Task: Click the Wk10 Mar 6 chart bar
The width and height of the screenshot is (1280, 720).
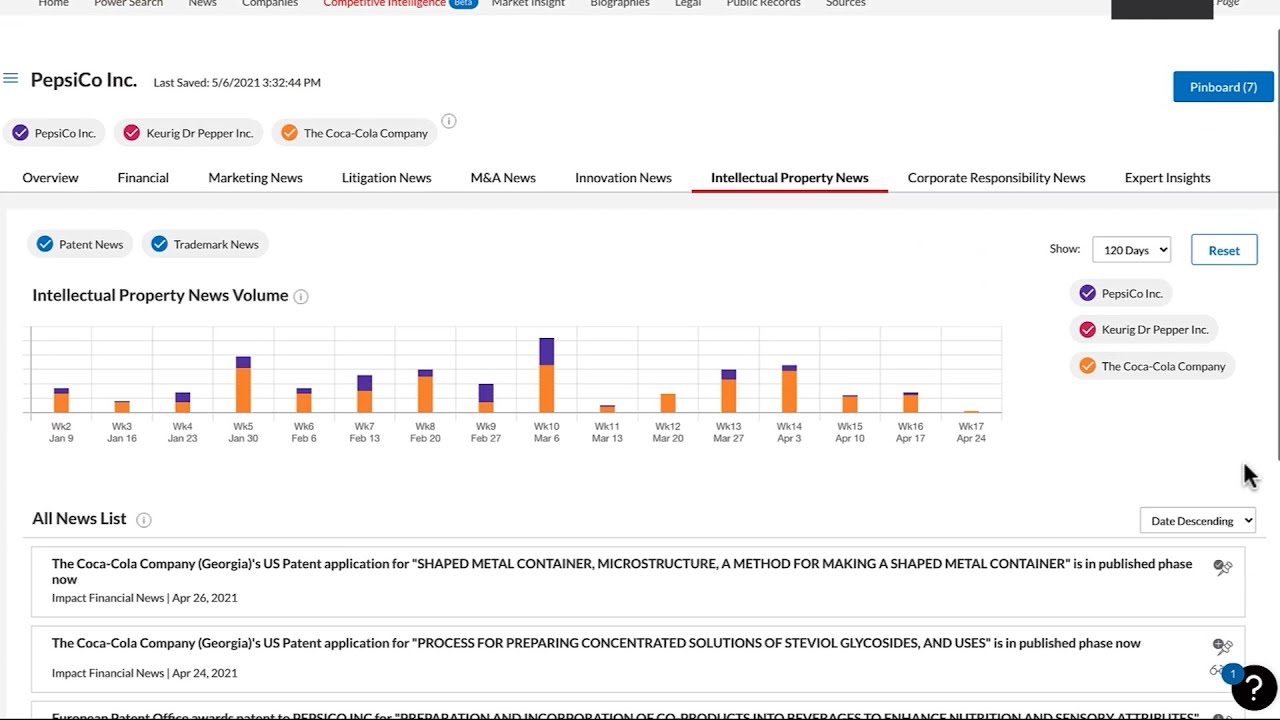Action: 546,375
